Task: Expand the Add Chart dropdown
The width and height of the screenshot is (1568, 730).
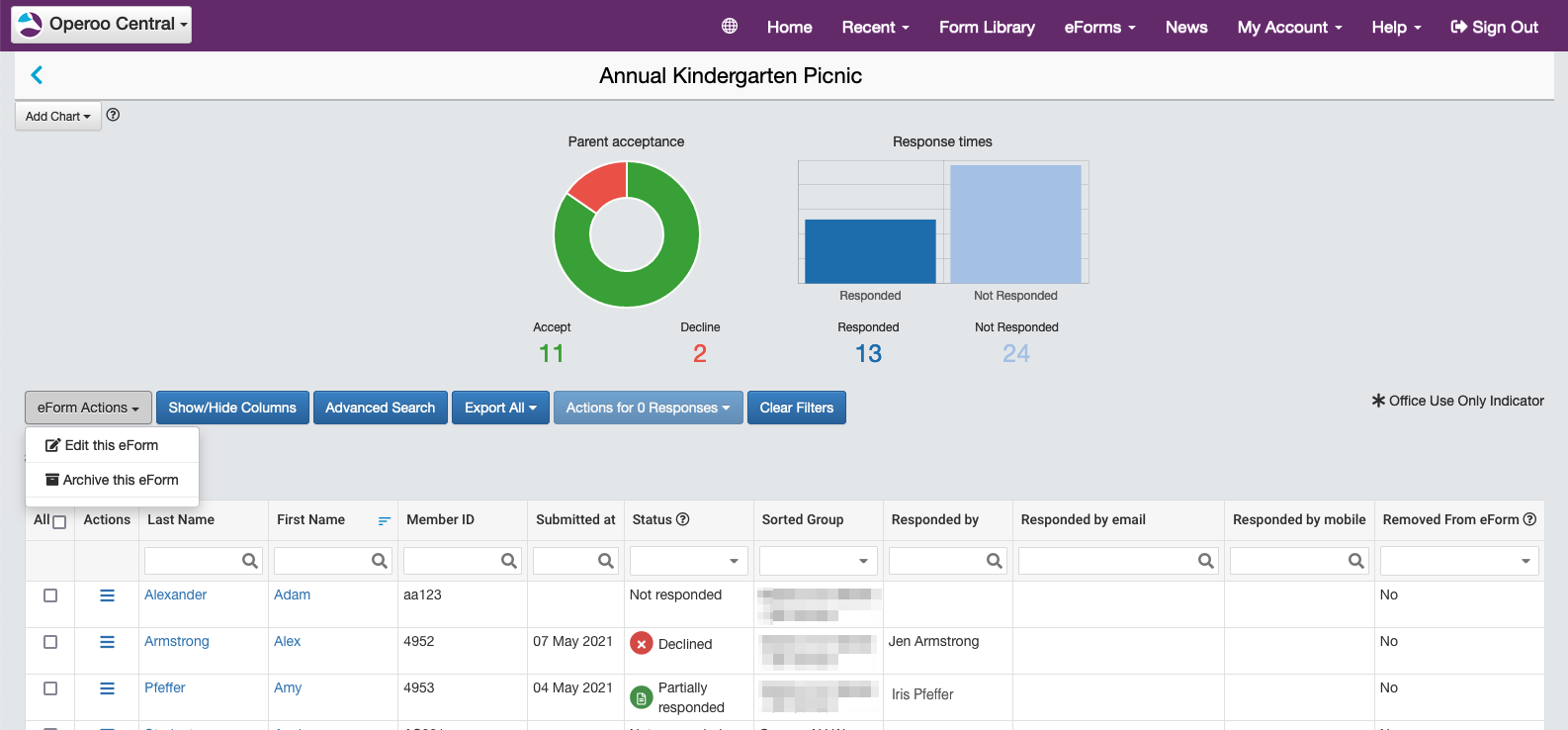Action: [57, 116]
